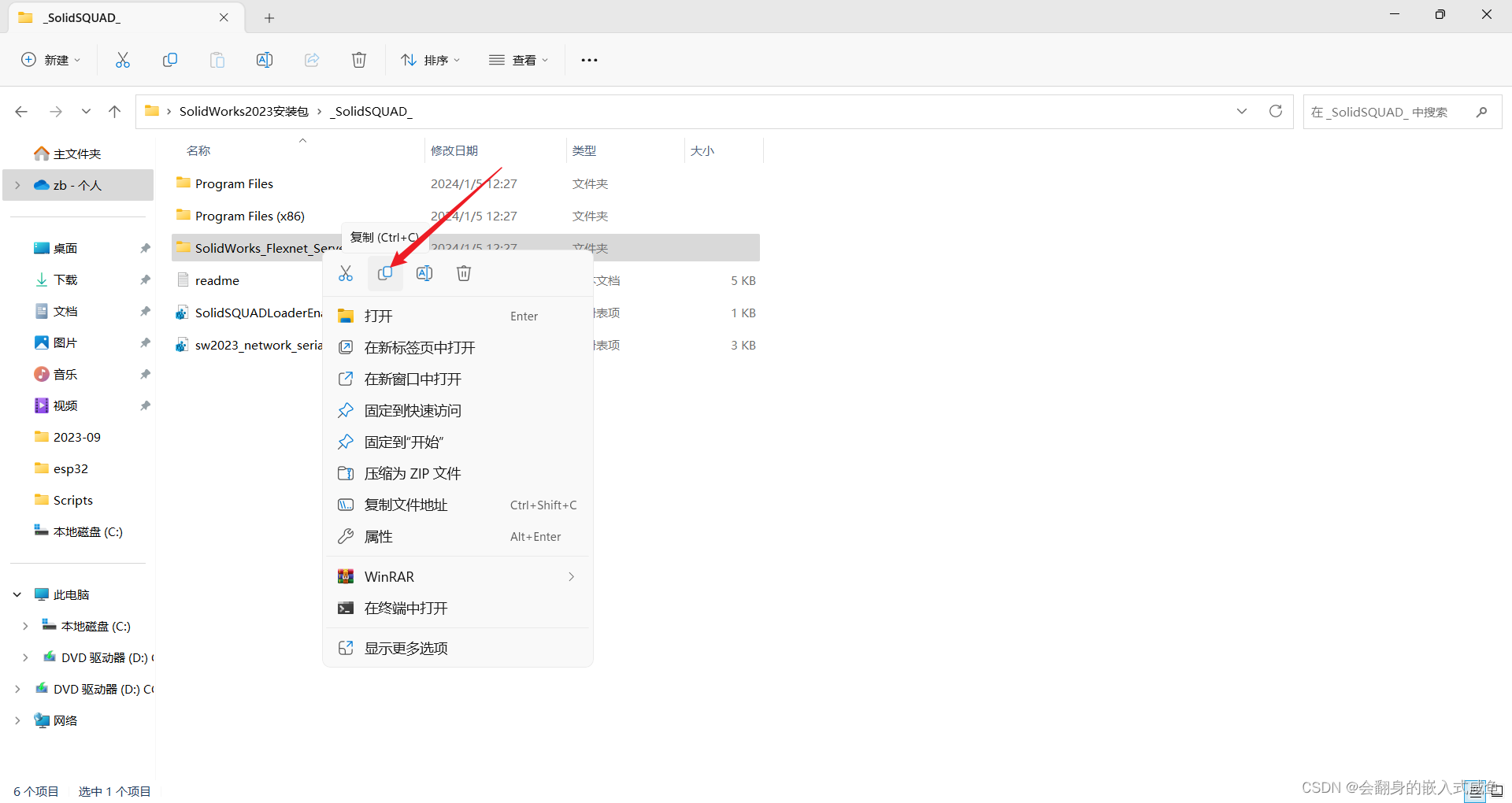Click the Delete trash icon in the top toolbar
Viewport: 1512px width, 803px height.
(x=359, y=60)
